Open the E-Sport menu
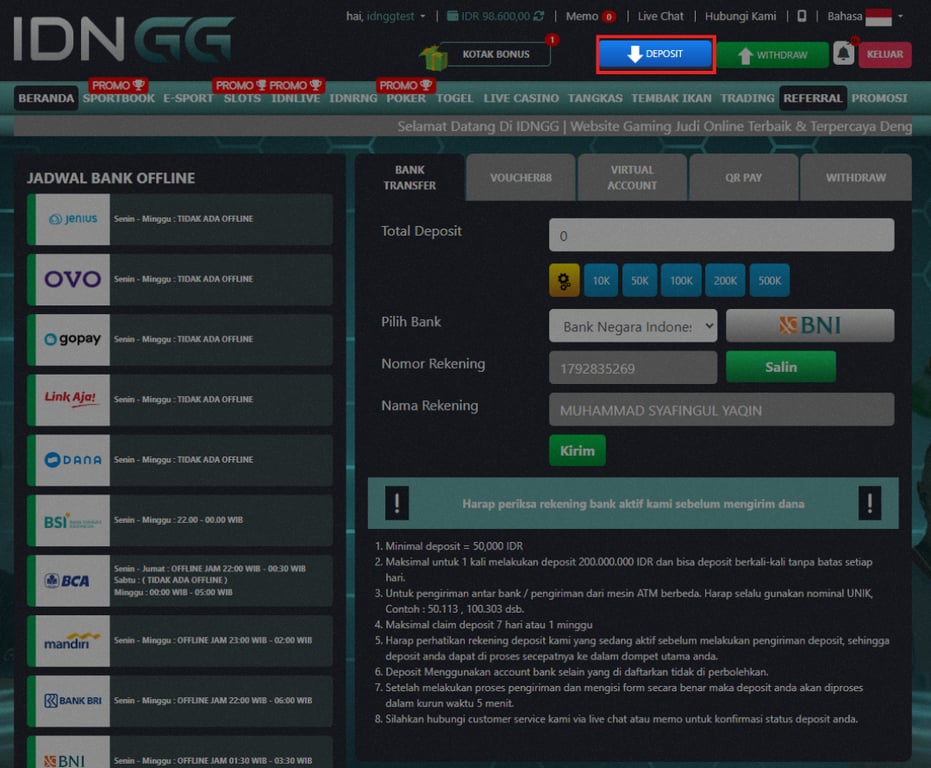The image size is (931, 768). [188, 99]
